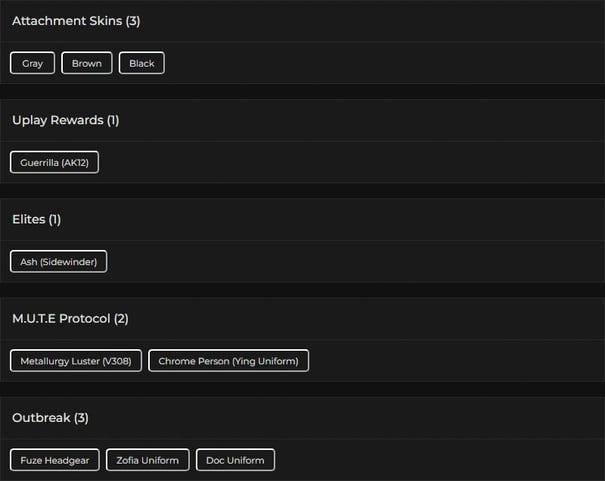Collapse the Uplay Rewards (1) header
Viewport: 605px width, 481px height.
66,120
